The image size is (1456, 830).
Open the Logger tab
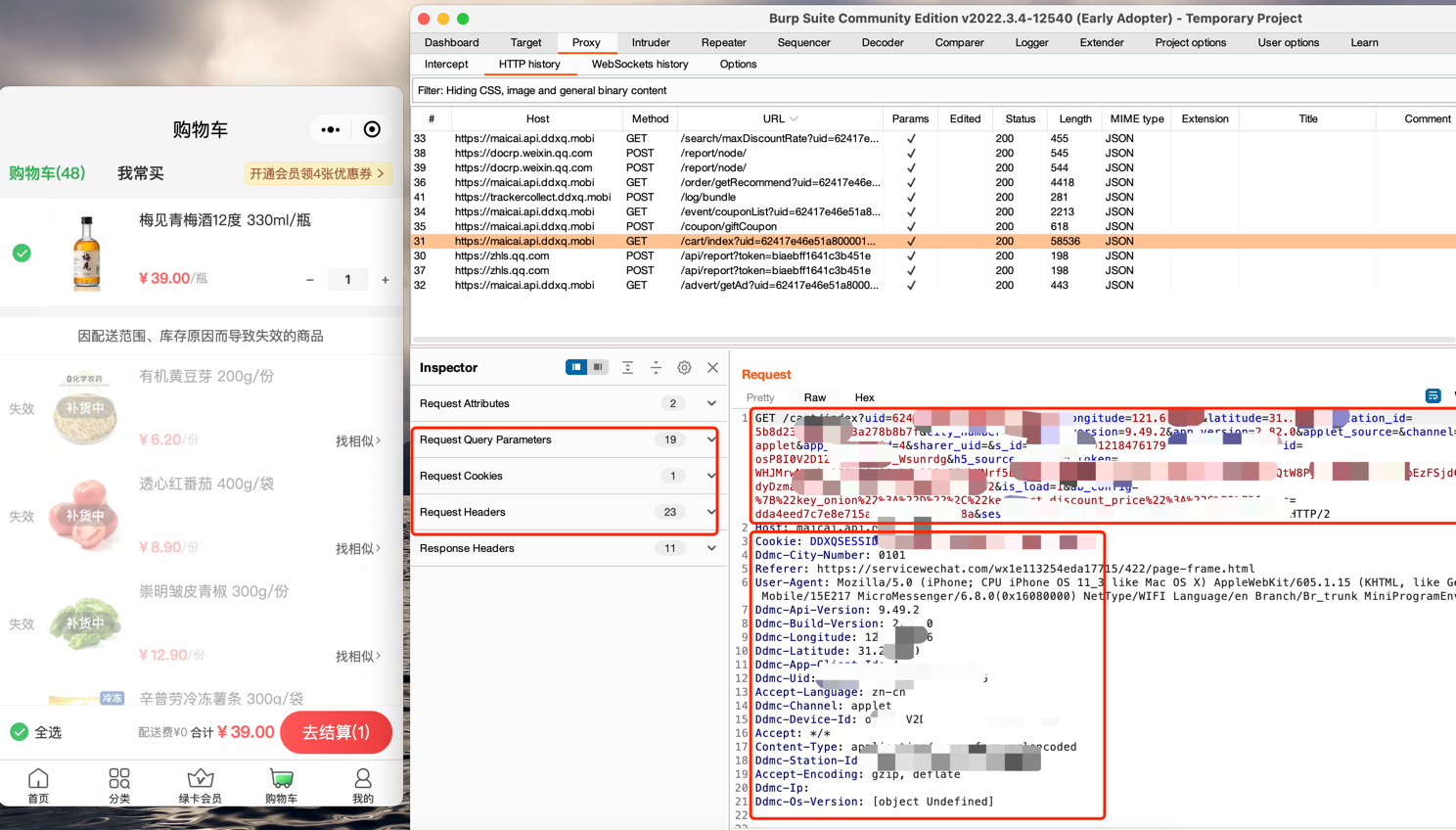1031,43
